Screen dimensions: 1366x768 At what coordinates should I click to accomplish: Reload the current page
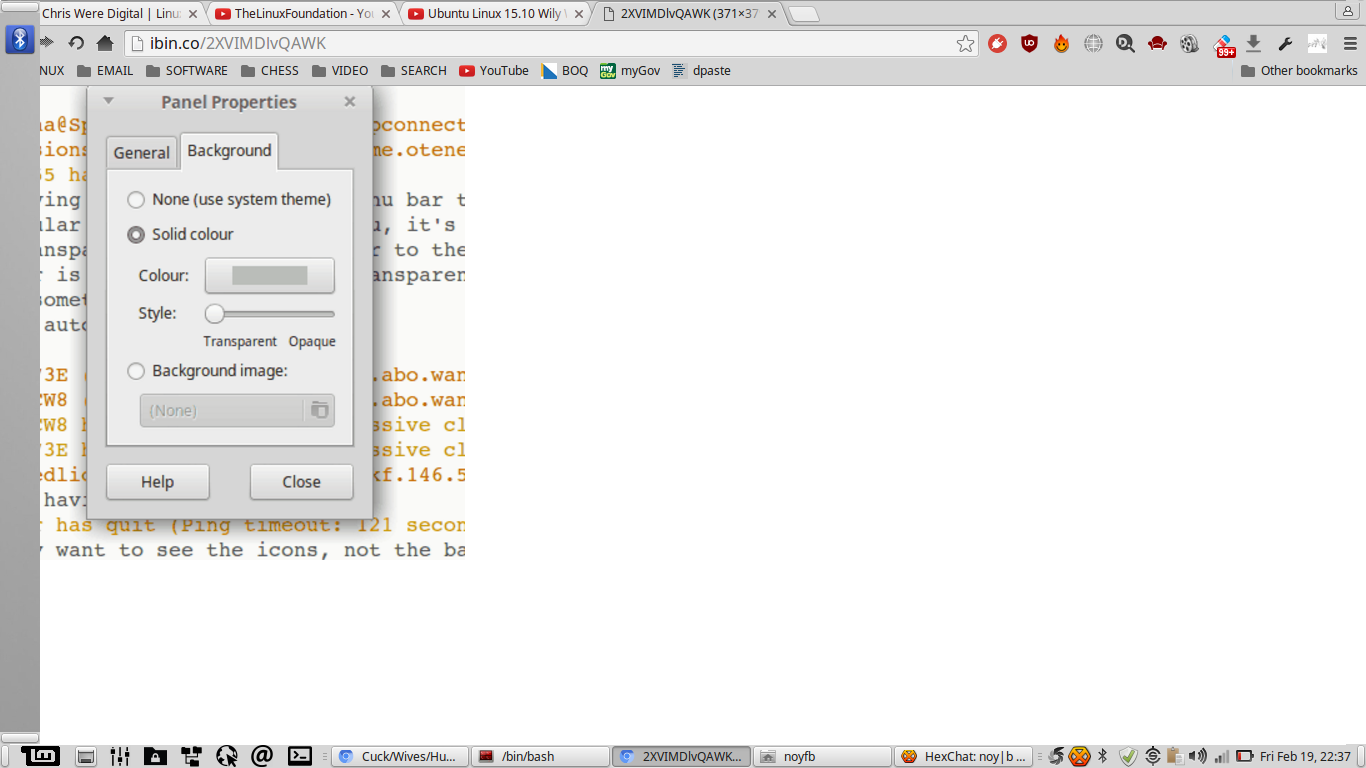coord(76,43)
